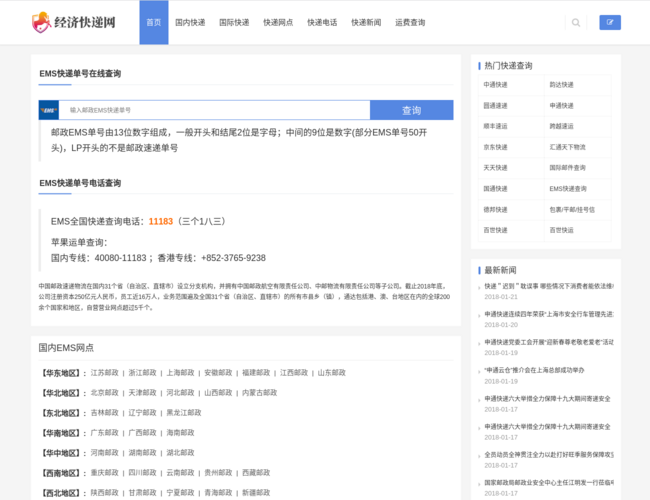This screenshot has width=650, height=500.
Task: Select 陕西邮政 under 西北地区
Action: [104, 493]
